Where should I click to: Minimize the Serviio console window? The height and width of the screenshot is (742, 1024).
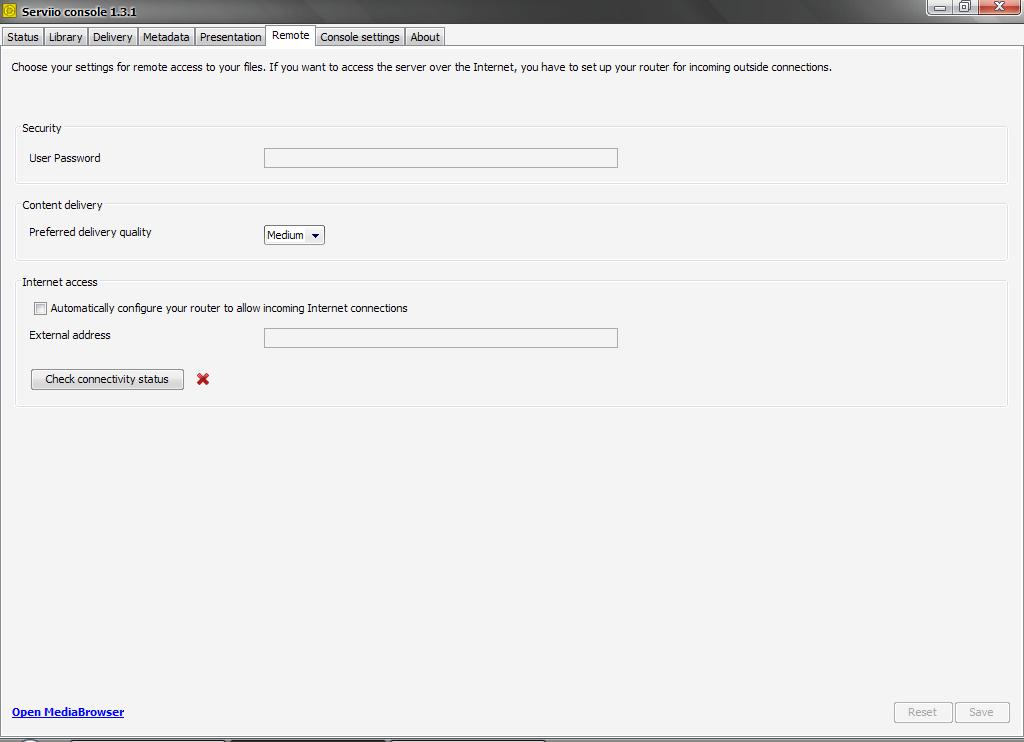(940, 7)
